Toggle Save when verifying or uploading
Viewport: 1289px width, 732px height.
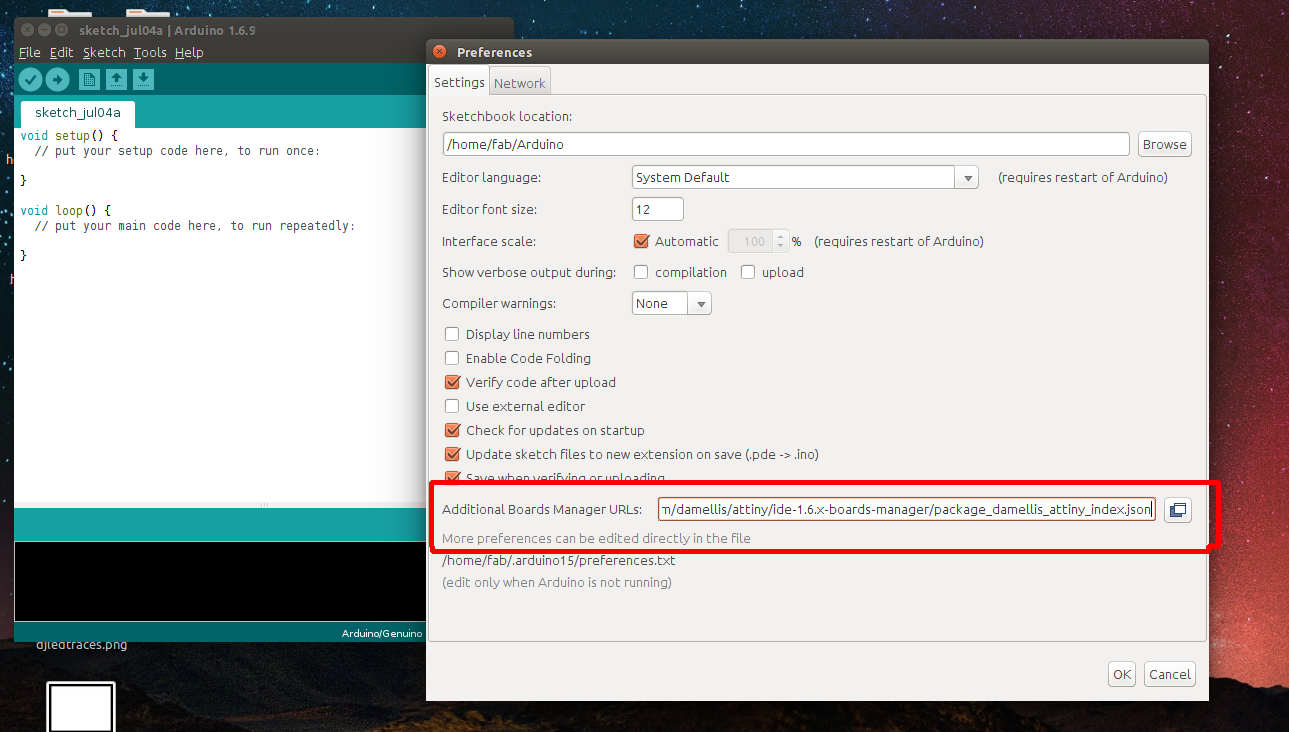(452, 477)
